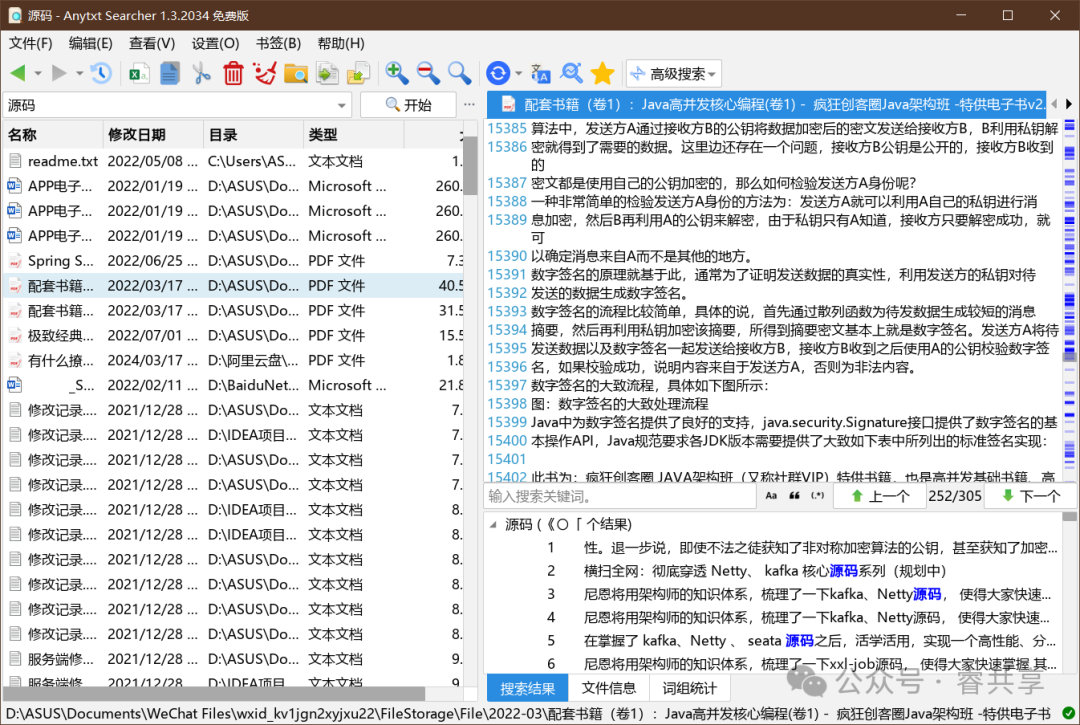1080x725 pixels.
Task: Select the readme.txt file row
Action: 233,161
